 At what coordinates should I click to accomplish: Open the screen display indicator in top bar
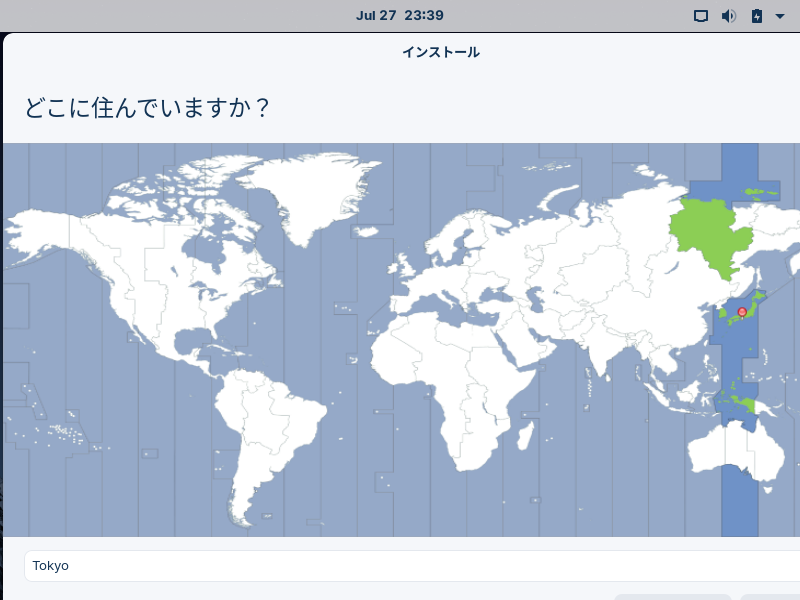click(x=701, y=16)
